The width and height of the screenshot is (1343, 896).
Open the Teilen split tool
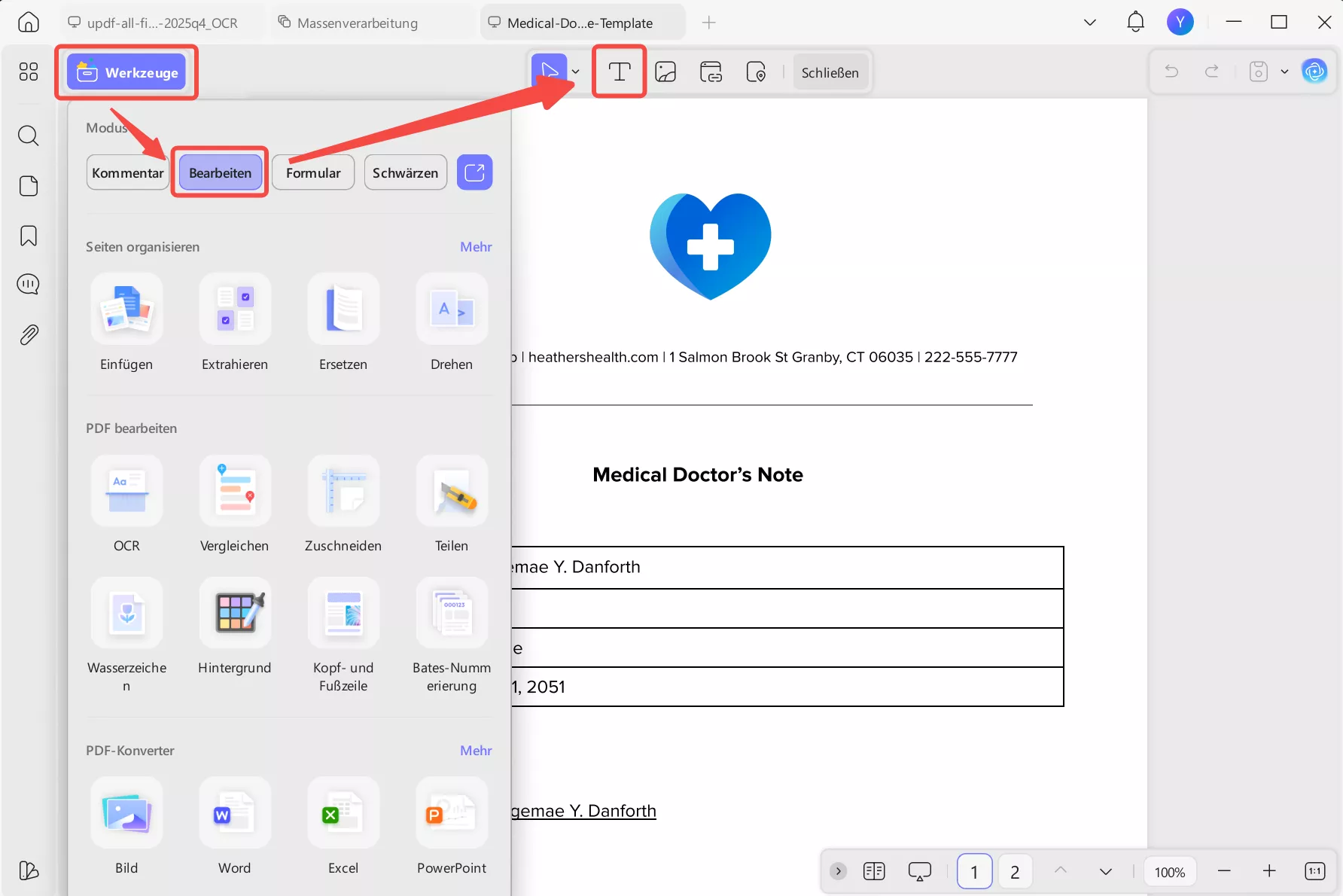[452, 504]
